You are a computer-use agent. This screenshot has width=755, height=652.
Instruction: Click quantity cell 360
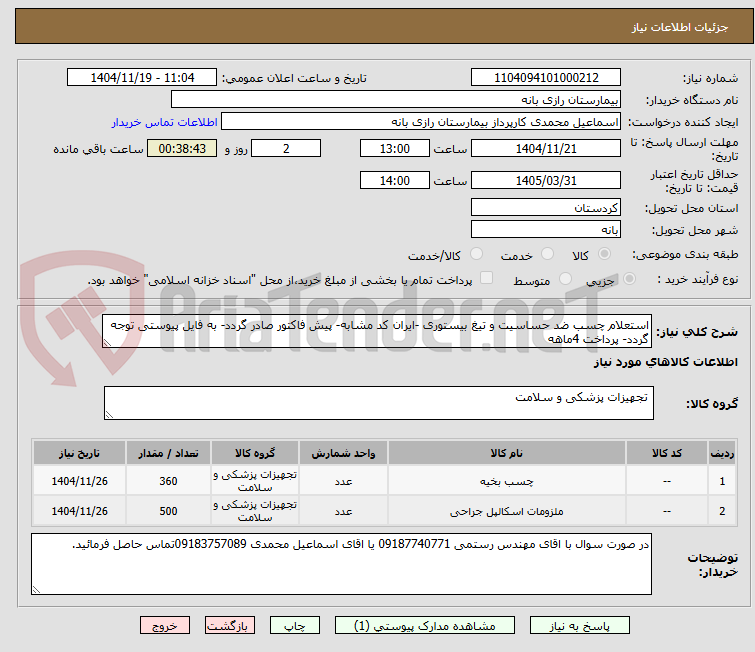(x=168, y=481)
